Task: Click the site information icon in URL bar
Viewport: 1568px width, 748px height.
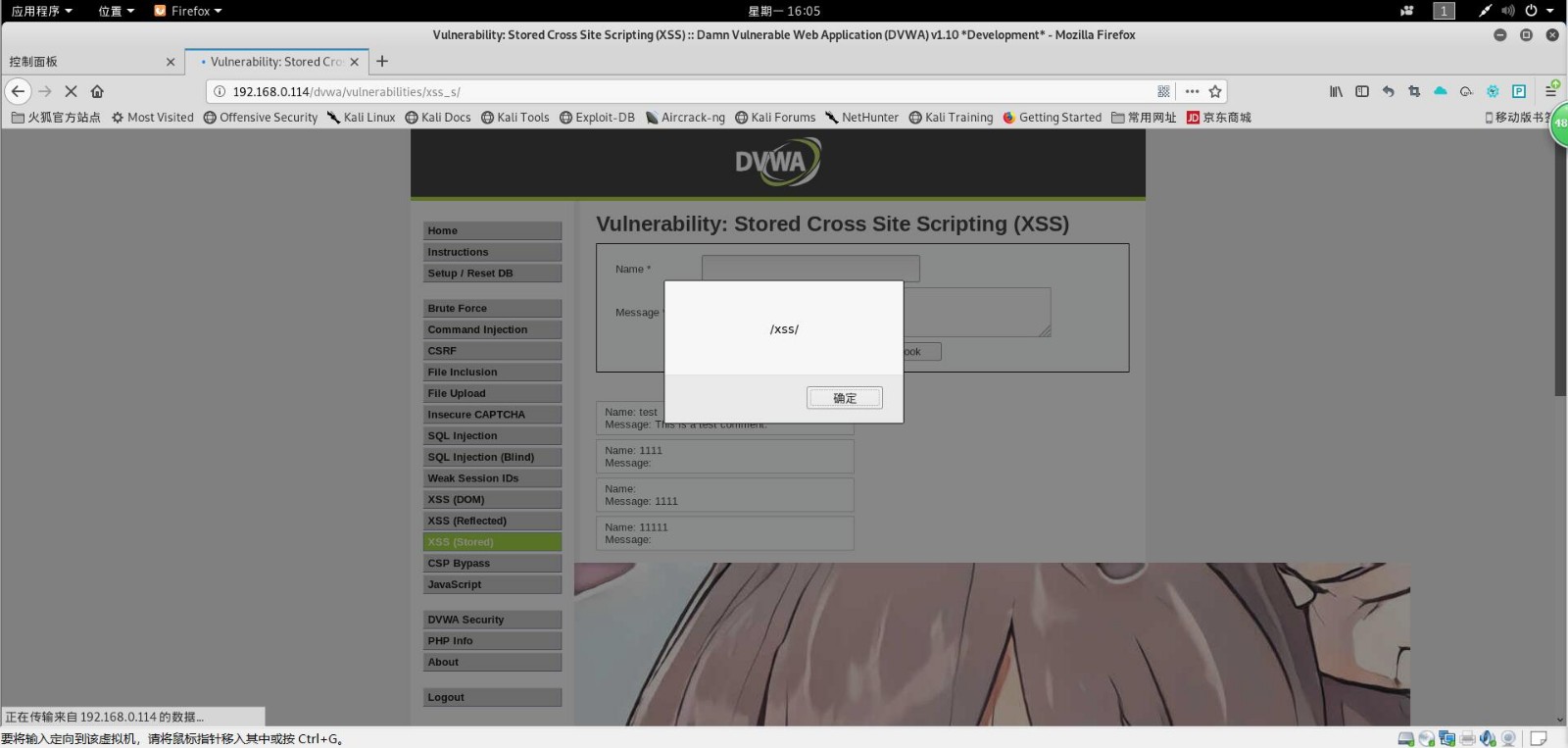Action: coord(220,91)
